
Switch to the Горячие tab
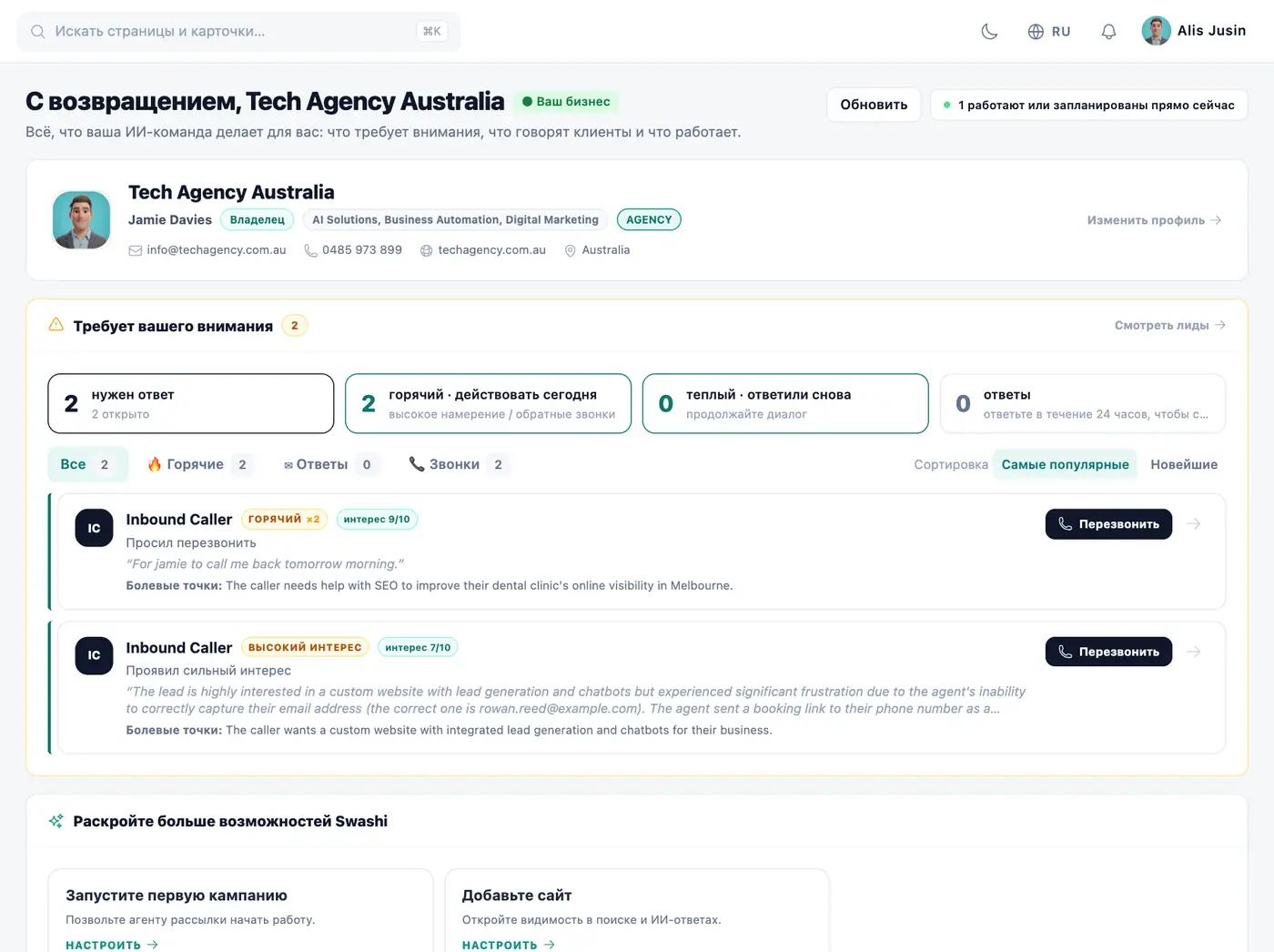click(x=200, y=464)
